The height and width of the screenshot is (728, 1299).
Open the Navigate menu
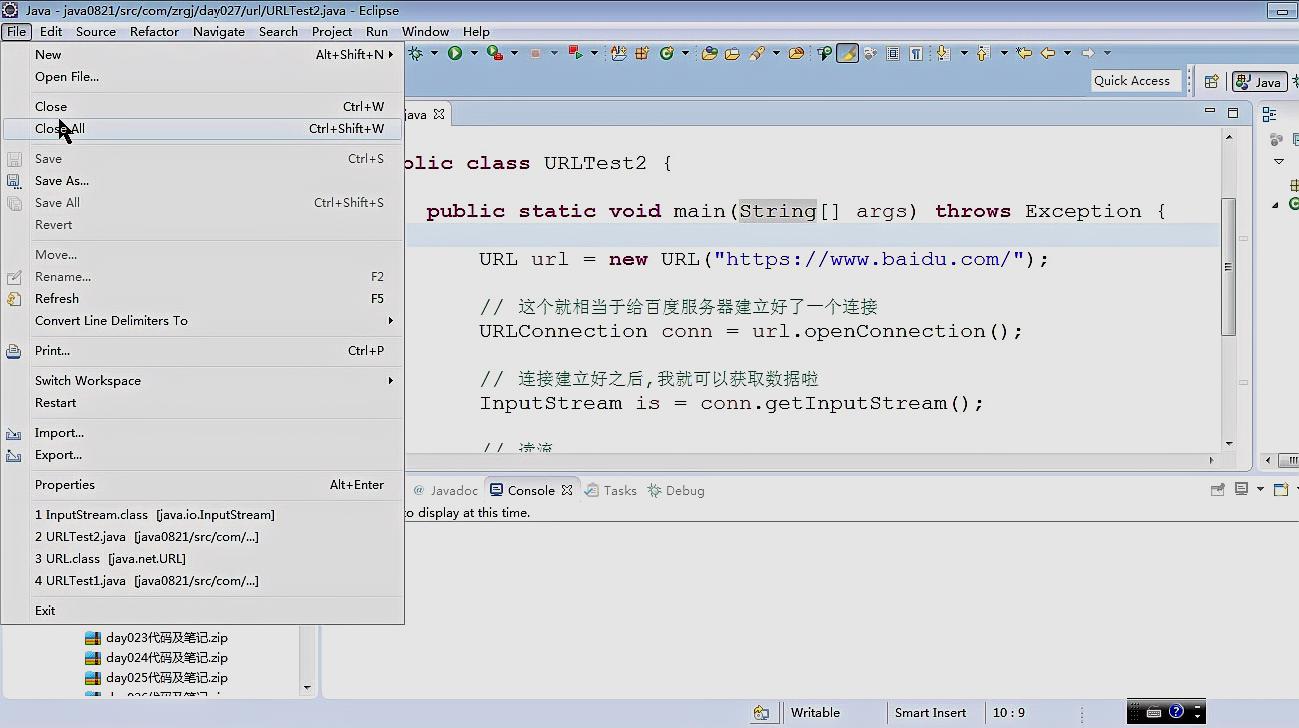pos(219,31)
